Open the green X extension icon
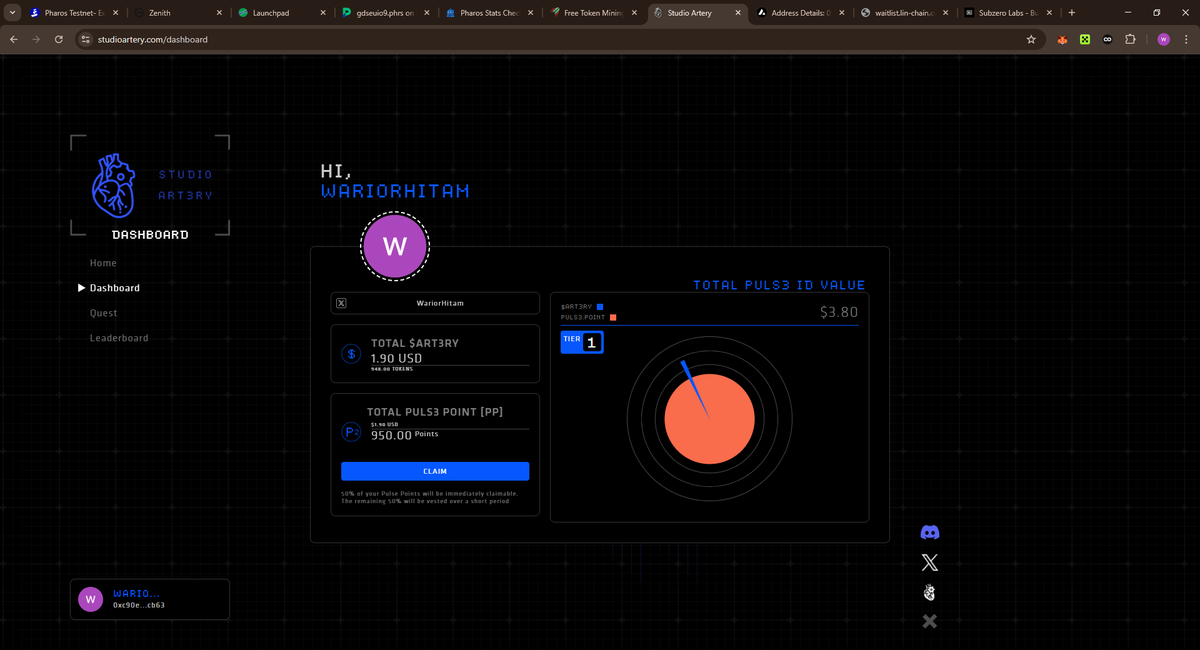The width and height of the screenshot is (1200, 650). pyautogui.click(x=1084, y=39)
